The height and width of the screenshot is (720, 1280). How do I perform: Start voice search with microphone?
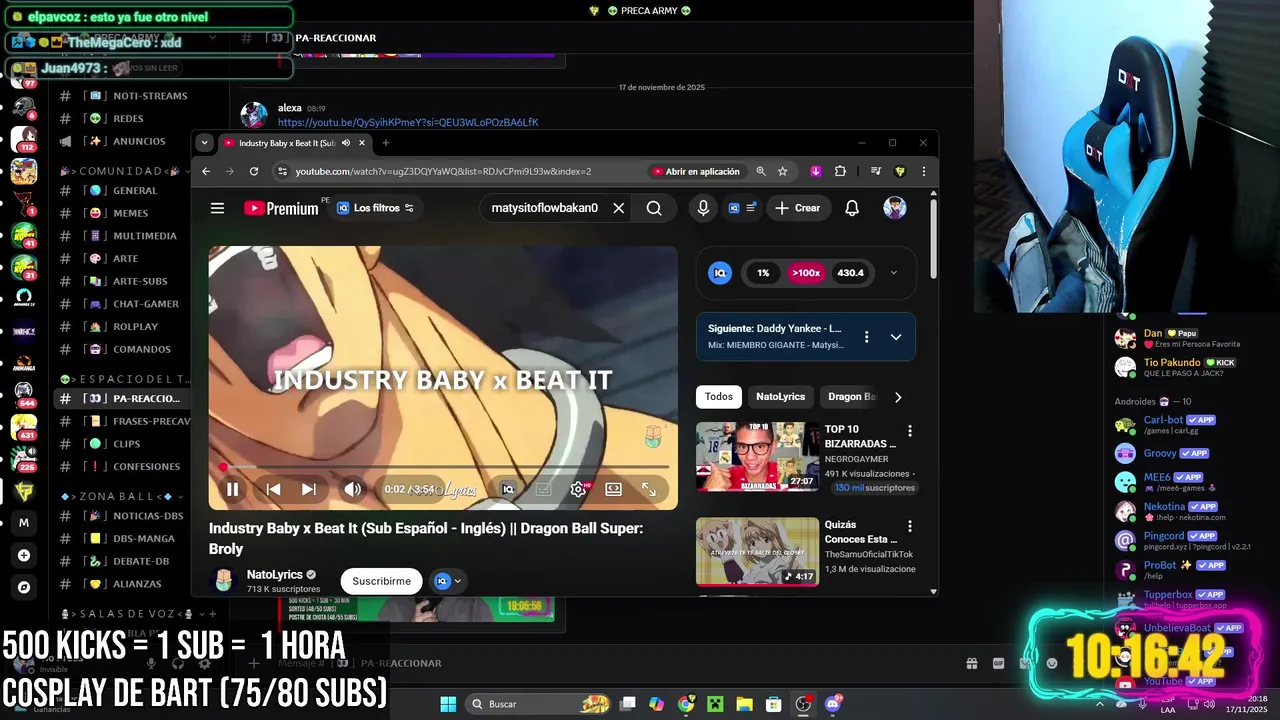pos(703,208)
